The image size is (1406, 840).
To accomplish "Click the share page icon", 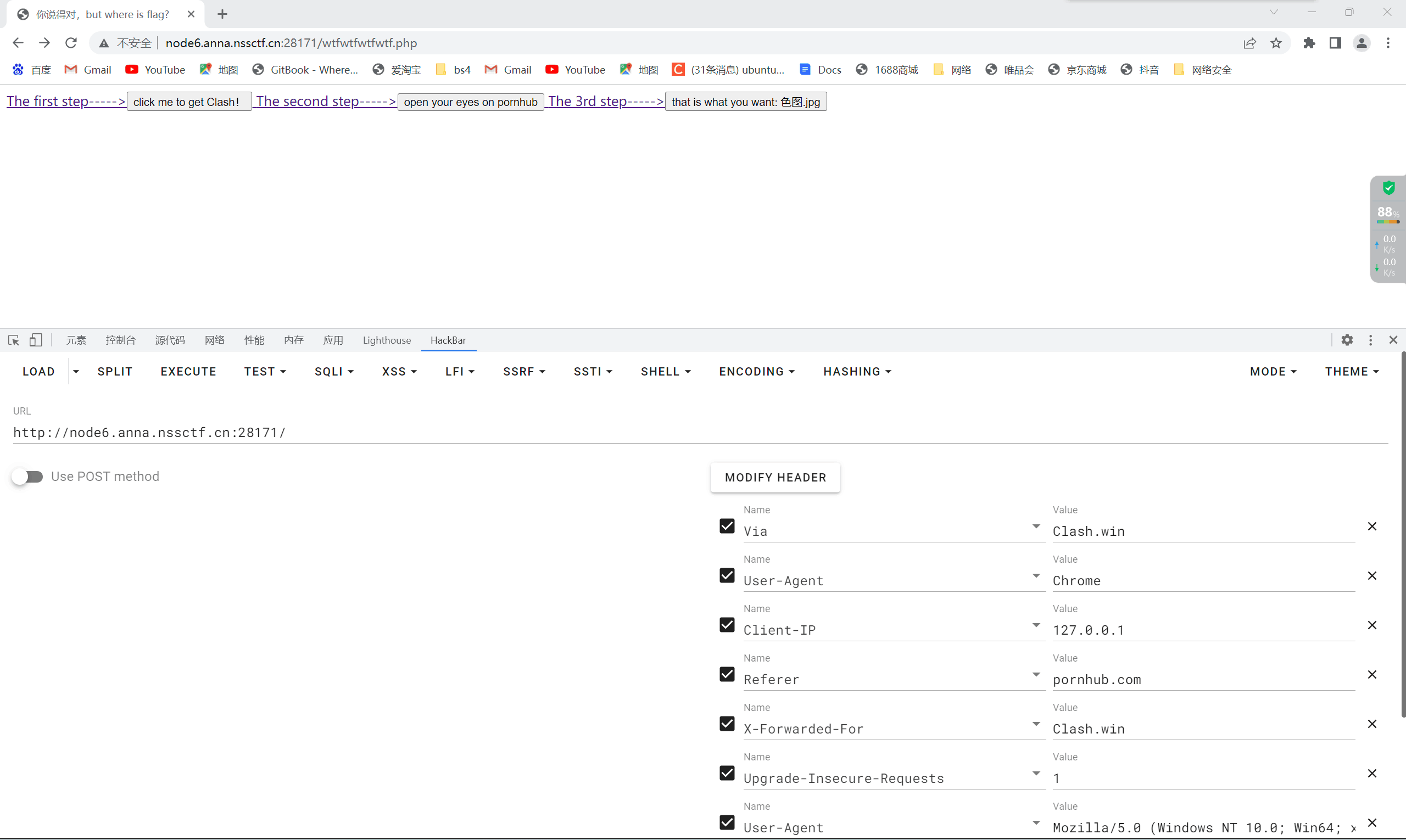I will pos(1249,43).
